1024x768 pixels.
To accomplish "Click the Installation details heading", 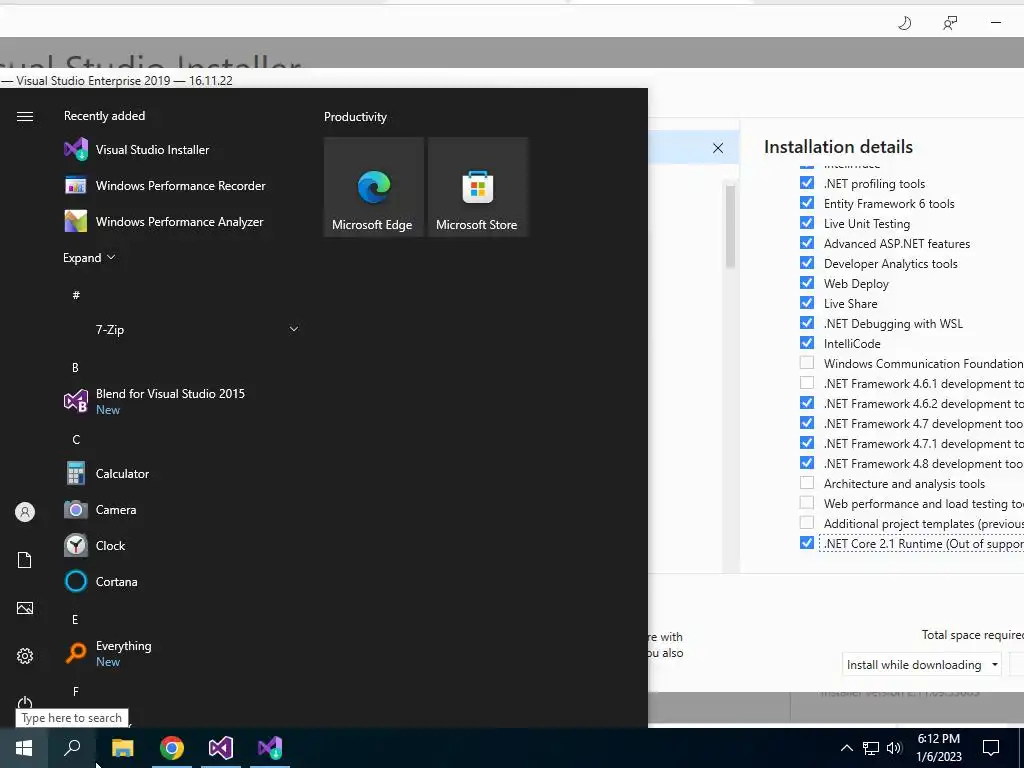I will 838,147.
